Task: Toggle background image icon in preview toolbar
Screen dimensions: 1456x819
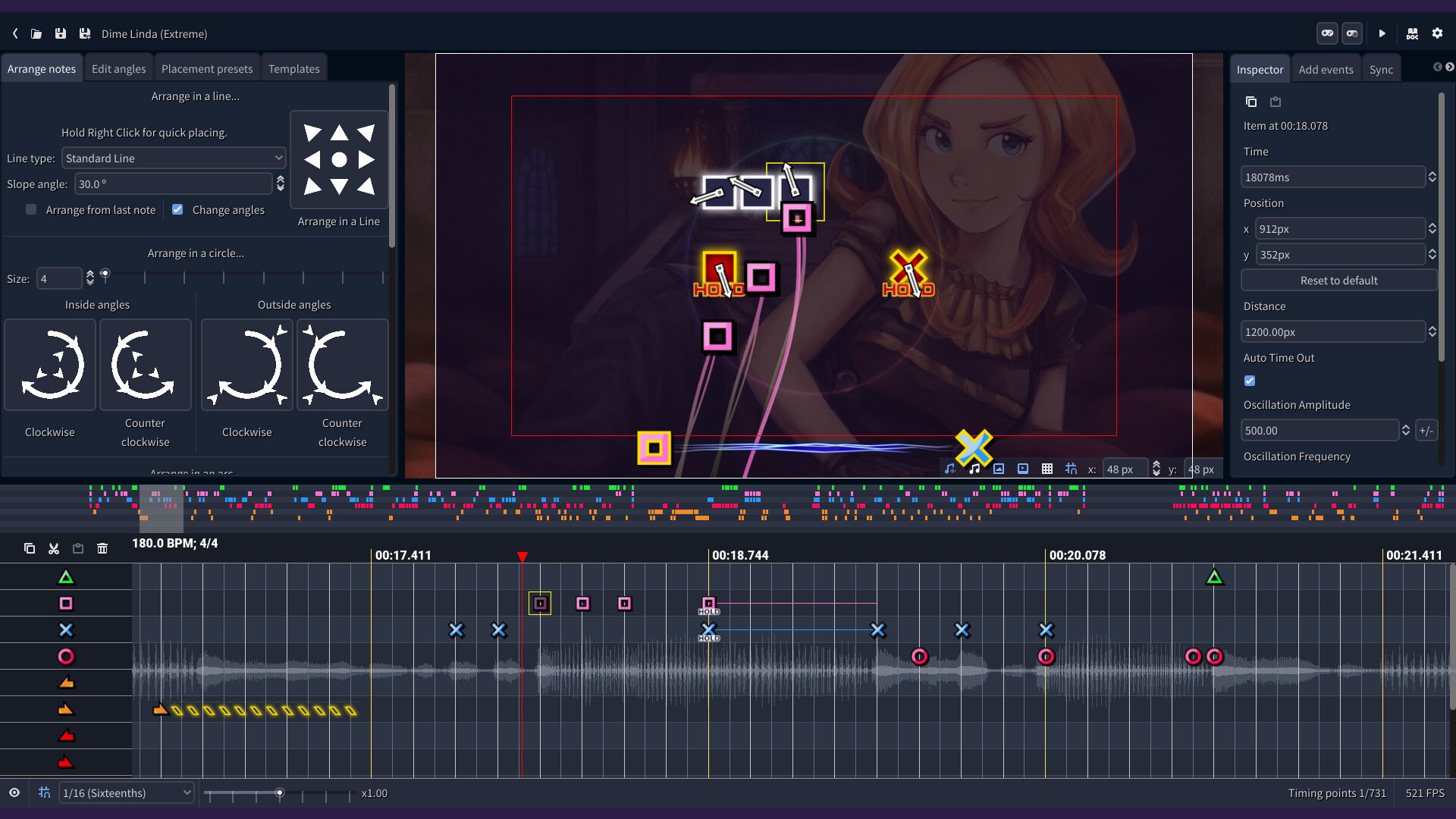Action: point(999,469)
